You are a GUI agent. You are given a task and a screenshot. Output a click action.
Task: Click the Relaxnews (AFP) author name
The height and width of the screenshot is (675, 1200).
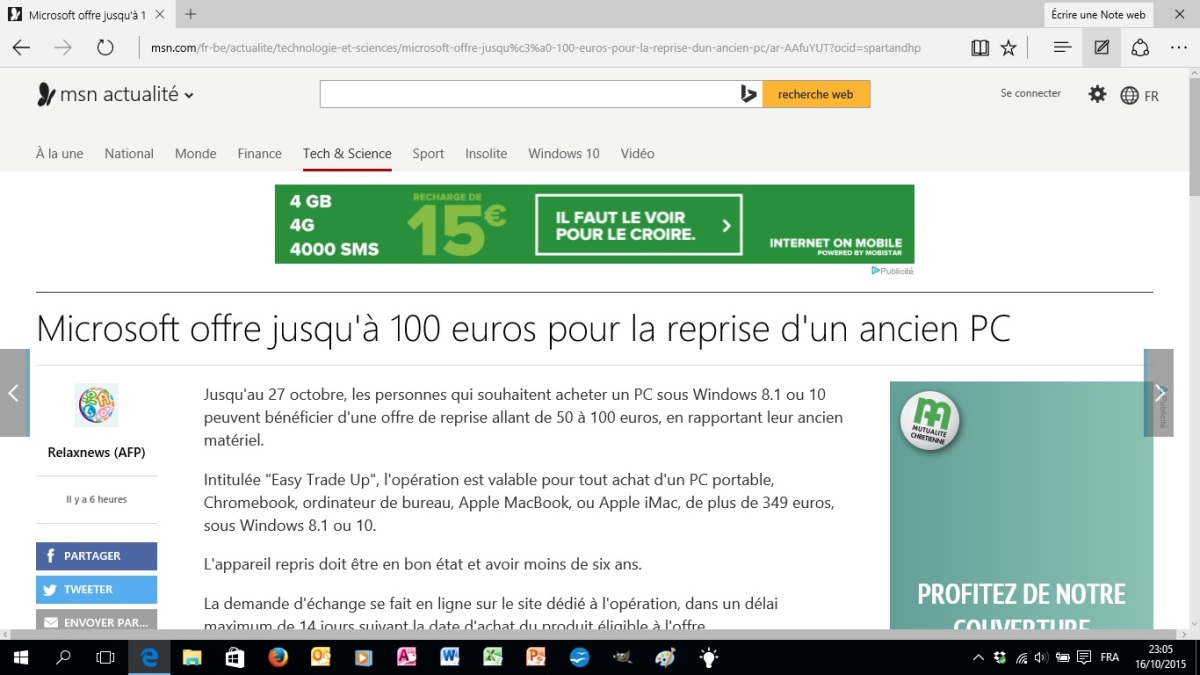(x=96, y=452)
